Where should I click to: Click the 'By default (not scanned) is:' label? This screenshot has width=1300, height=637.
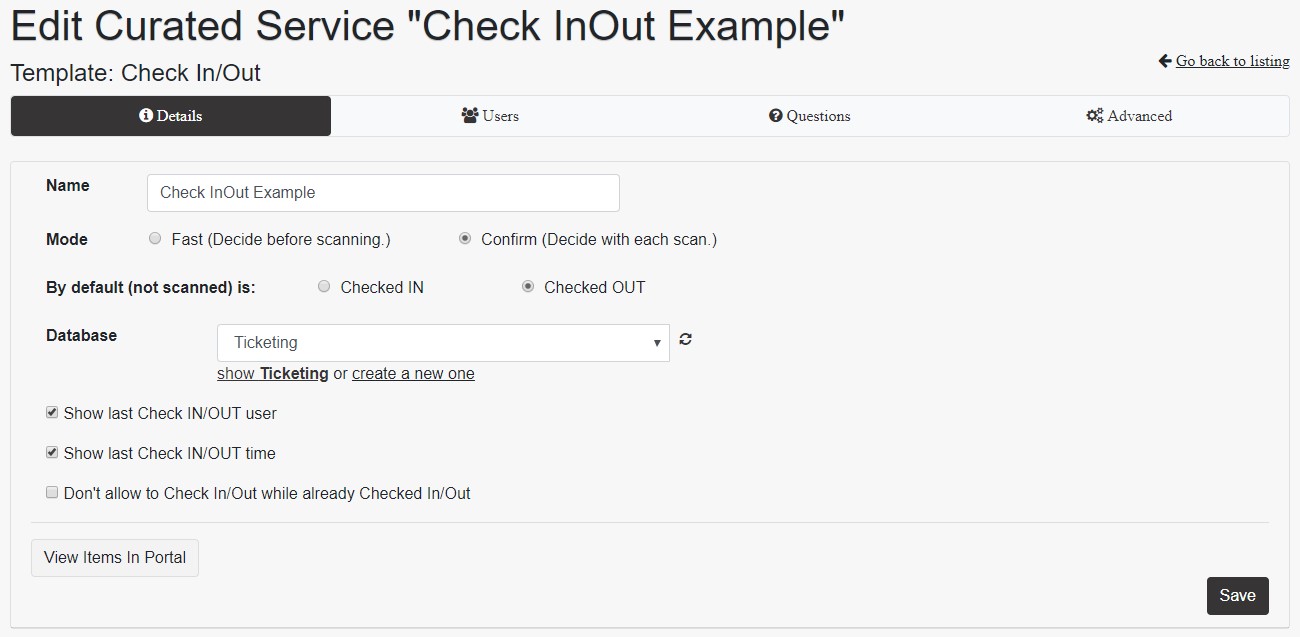pyautogui.click(x=151, y=287)
